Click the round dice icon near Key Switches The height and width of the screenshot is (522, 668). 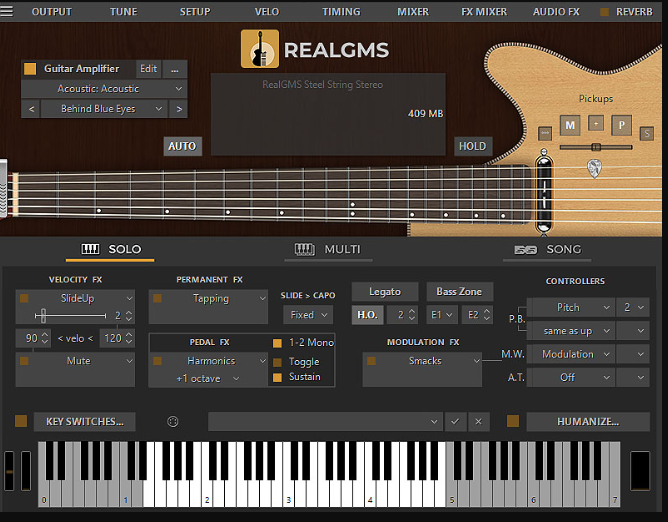[173, 421]
